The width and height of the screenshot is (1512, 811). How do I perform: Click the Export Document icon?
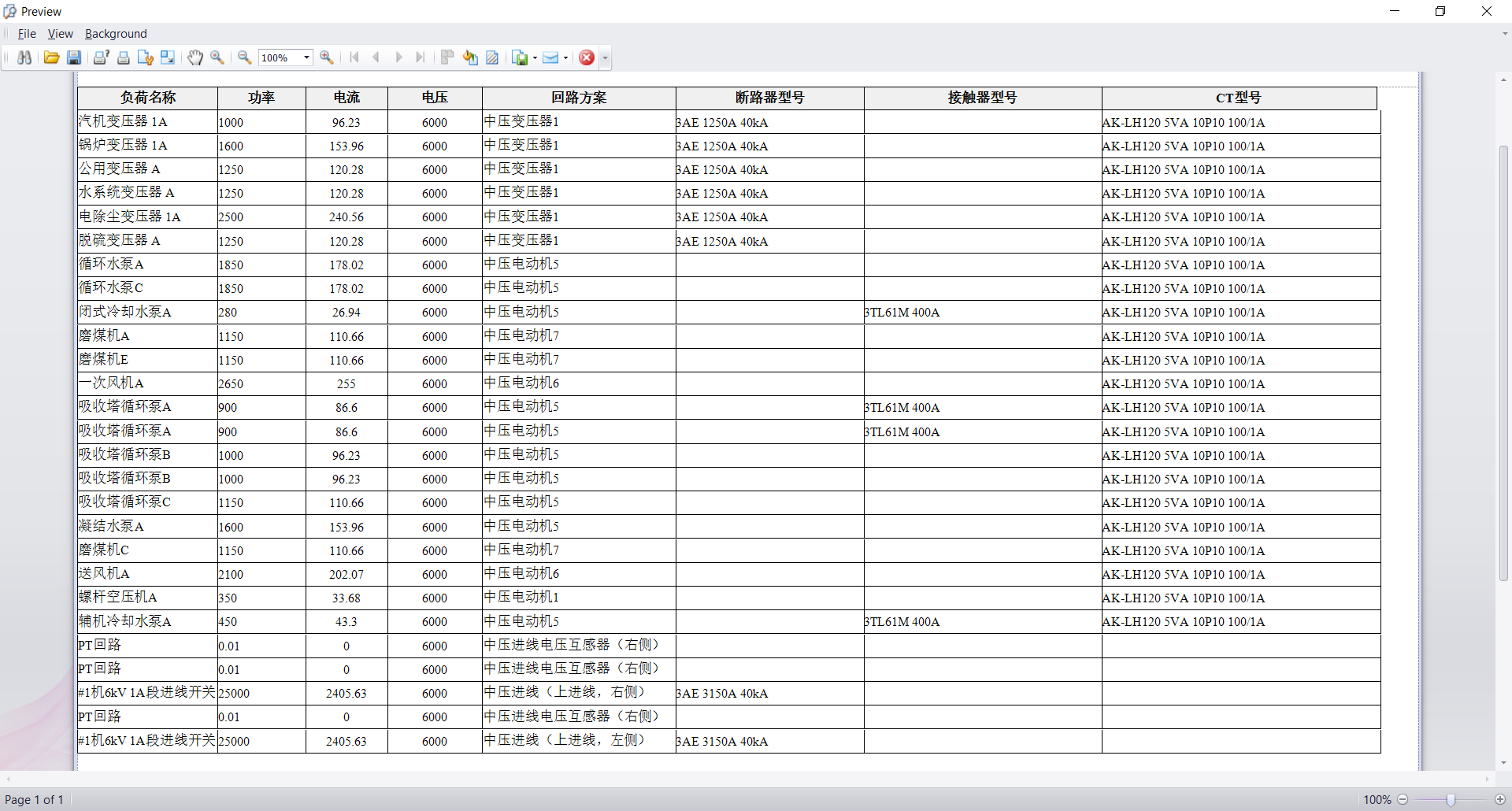click(520, 57)
